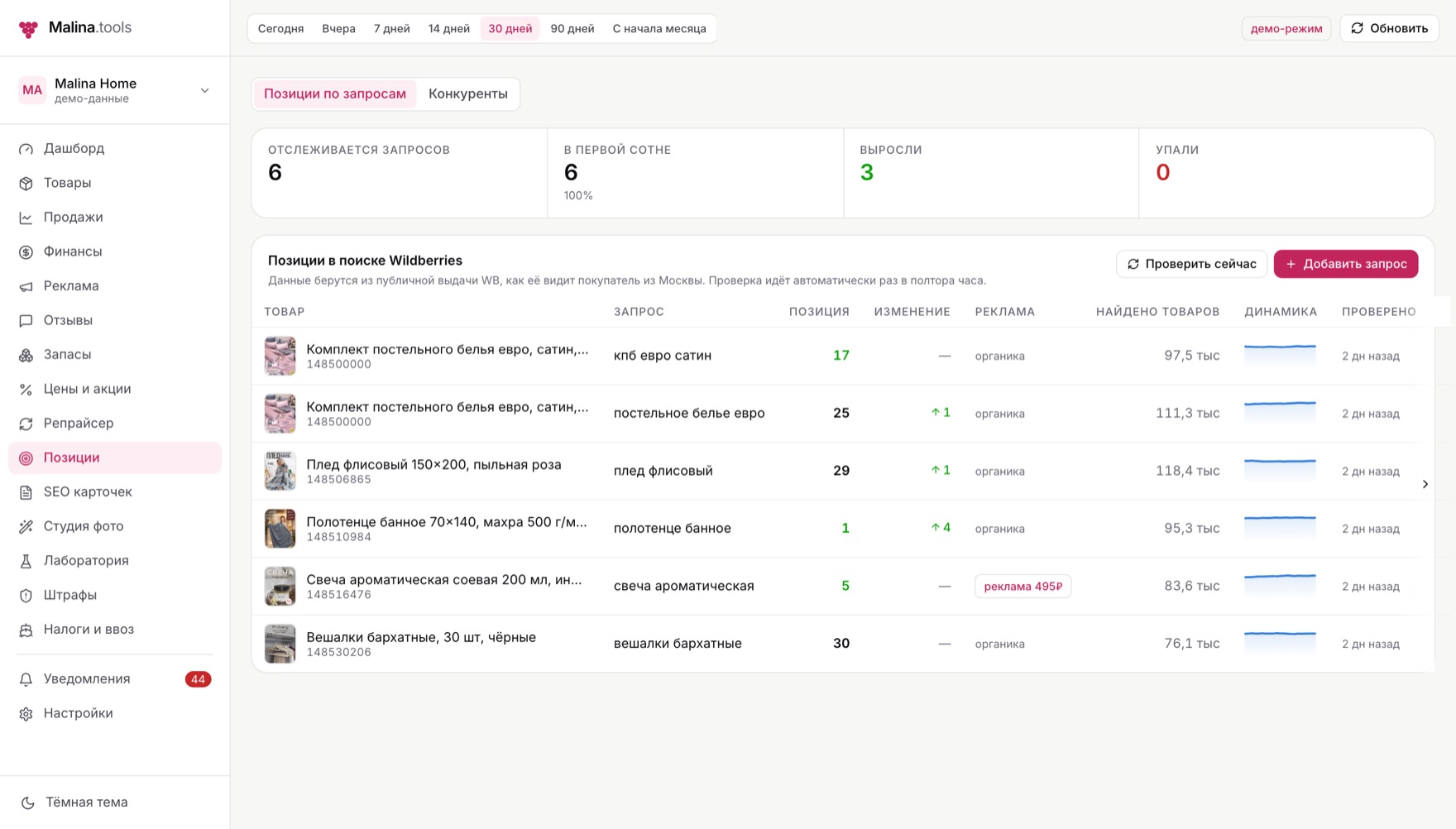The width and height of the screenshot is (1456, 829).
Task: Click the полотенце банное dynamics sparkline
Action: (x=1280, y=528)
